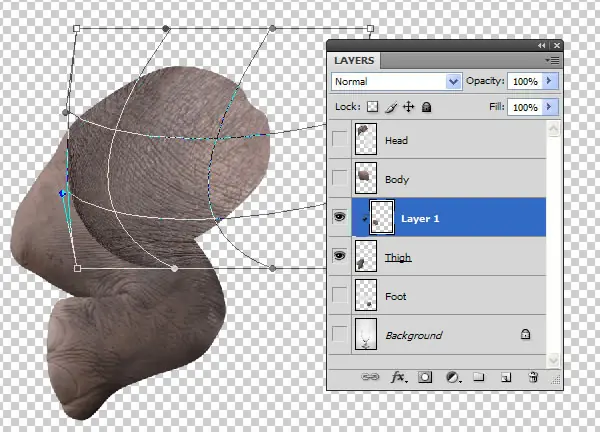
Task: Click the lock transparent pixels icon
Action: [372, 107]
